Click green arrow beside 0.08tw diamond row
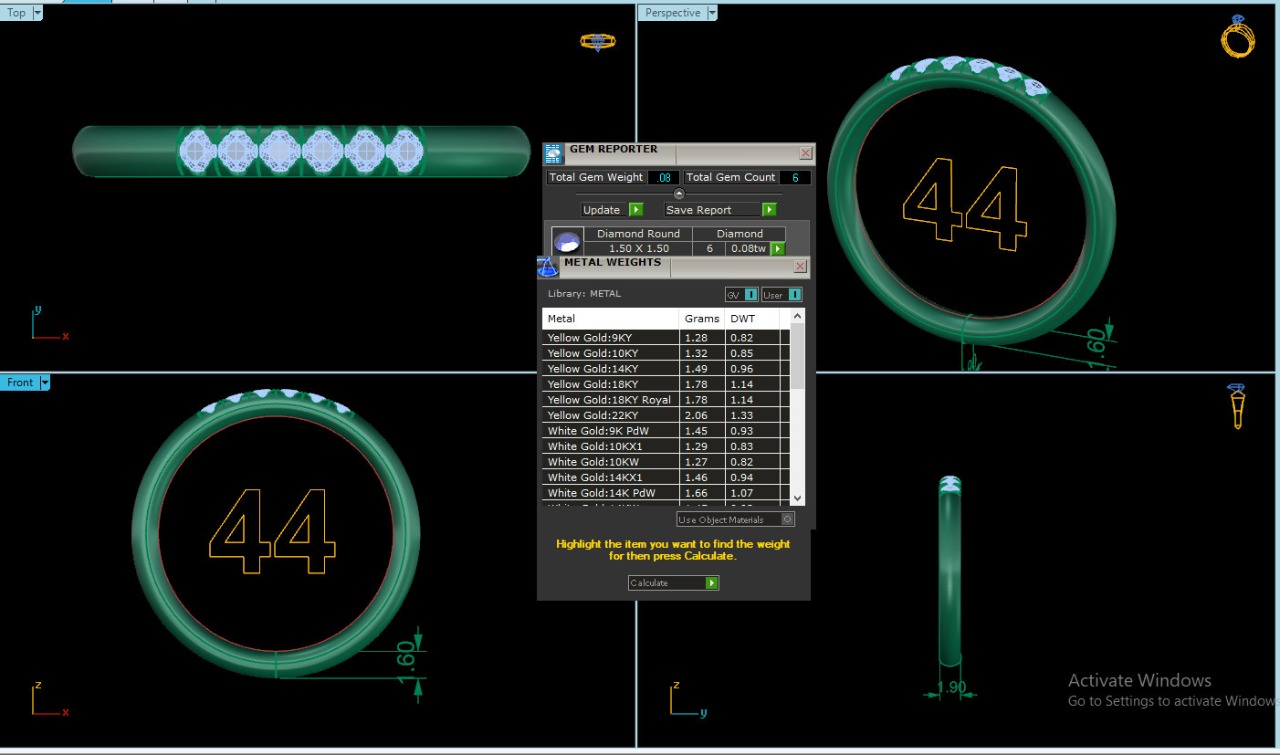 point(777,248)
